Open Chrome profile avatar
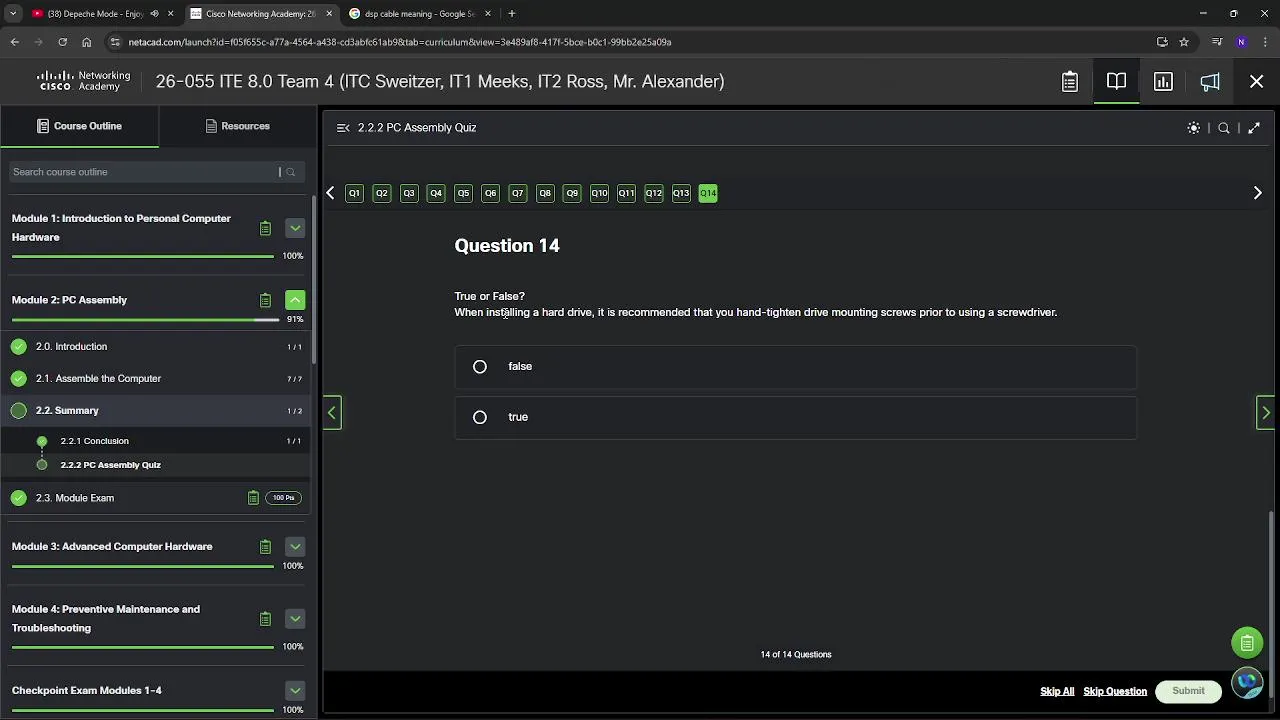This screenshot has height=720, width=1280. (x=1241, y=42)
